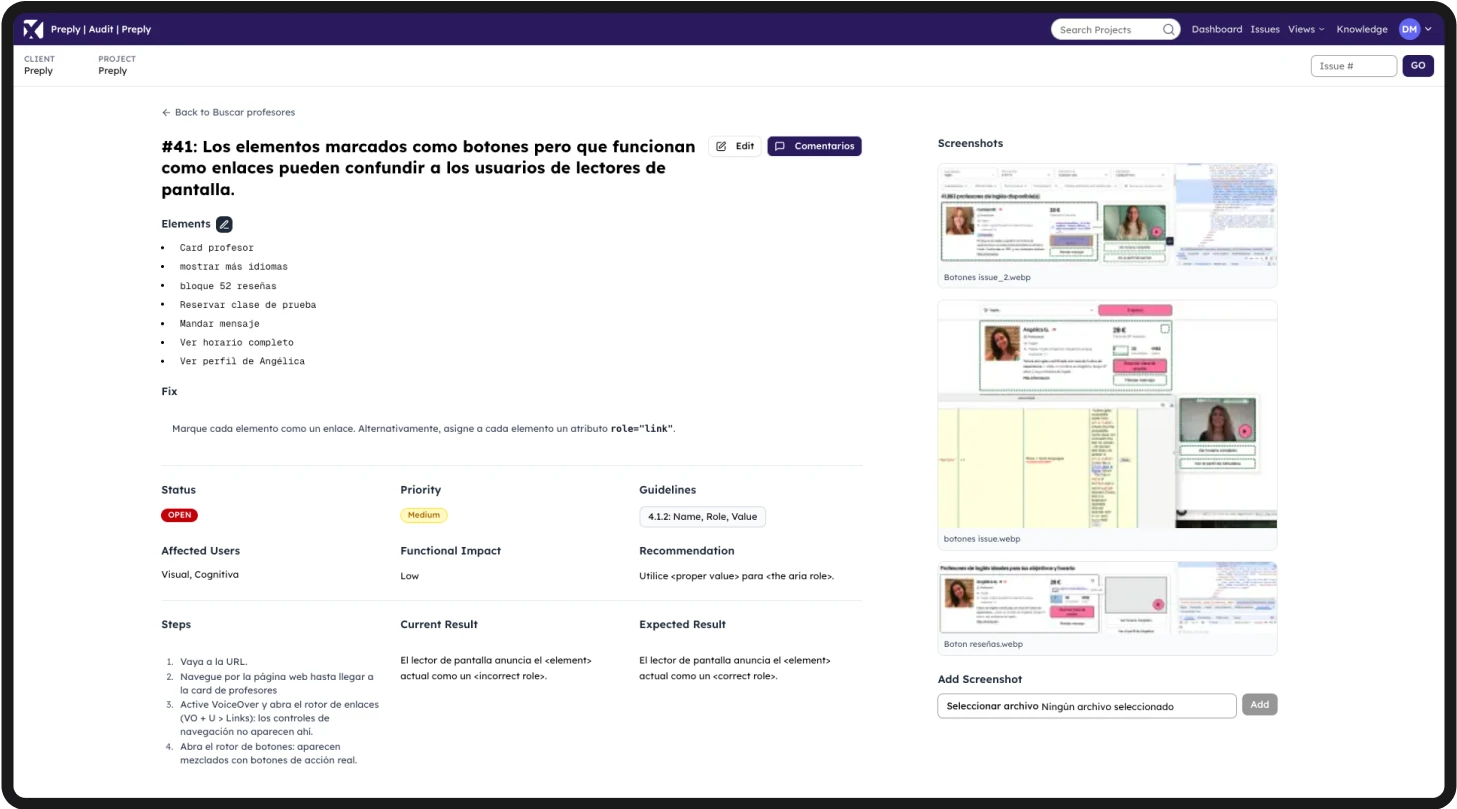Focus the Search Projects field
The width and height of the screenshot is (1457, 809).
tap(1115, 30)
